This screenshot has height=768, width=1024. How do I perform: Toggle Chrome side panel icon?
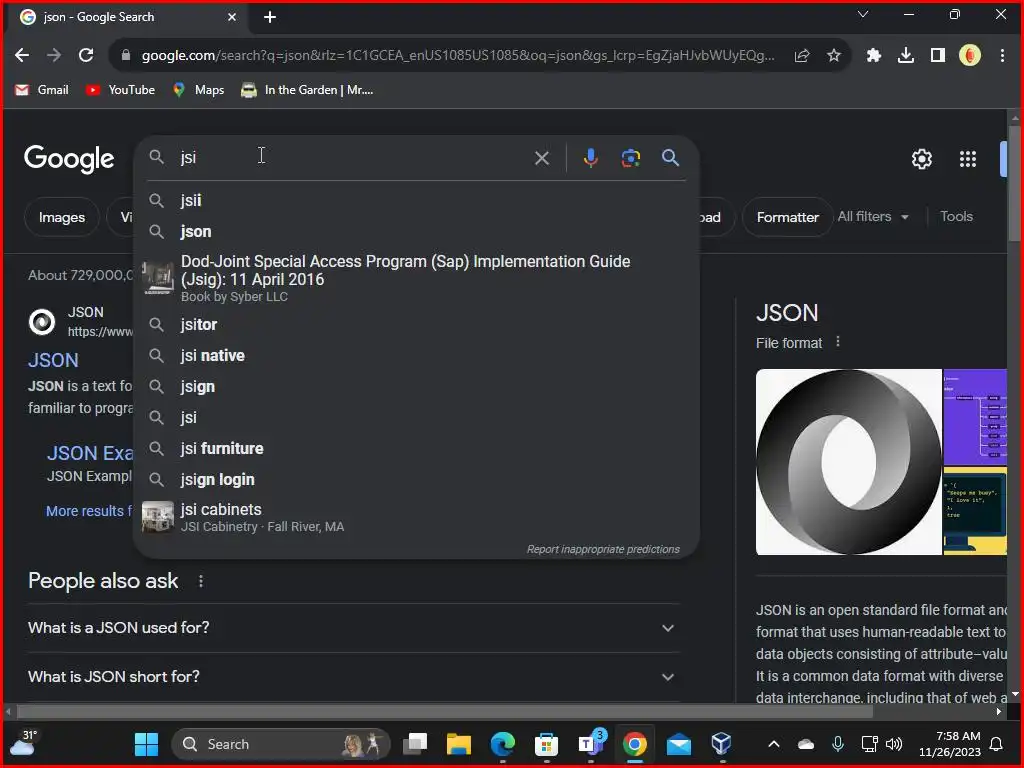click(938, 56)
